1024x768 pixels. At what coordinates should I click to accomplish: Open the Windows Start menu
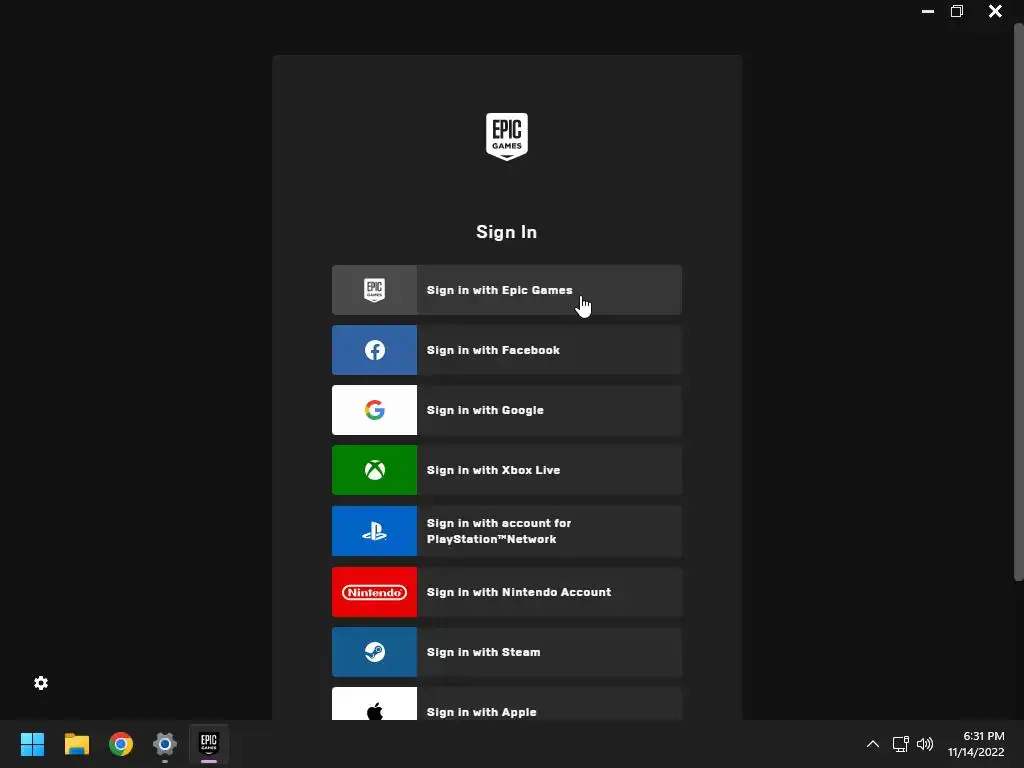(x=32, y=744)
